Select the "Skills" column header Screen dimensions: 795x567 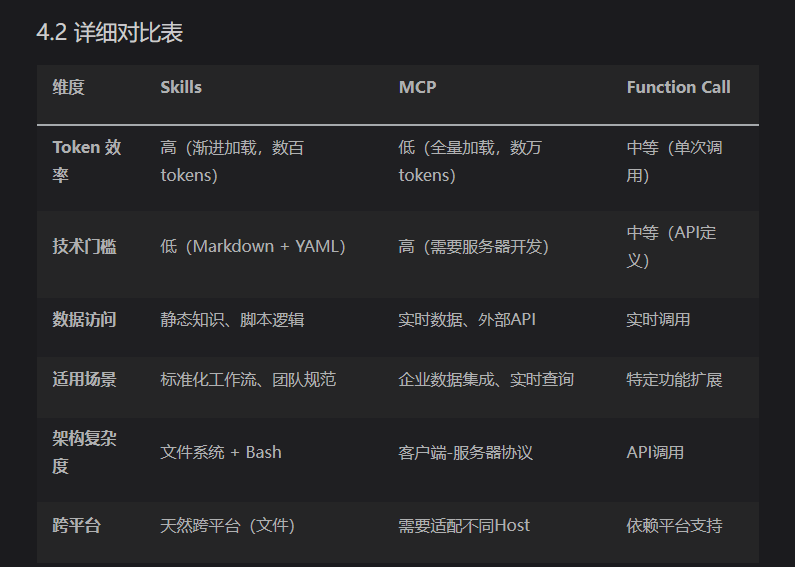(181, 88)
